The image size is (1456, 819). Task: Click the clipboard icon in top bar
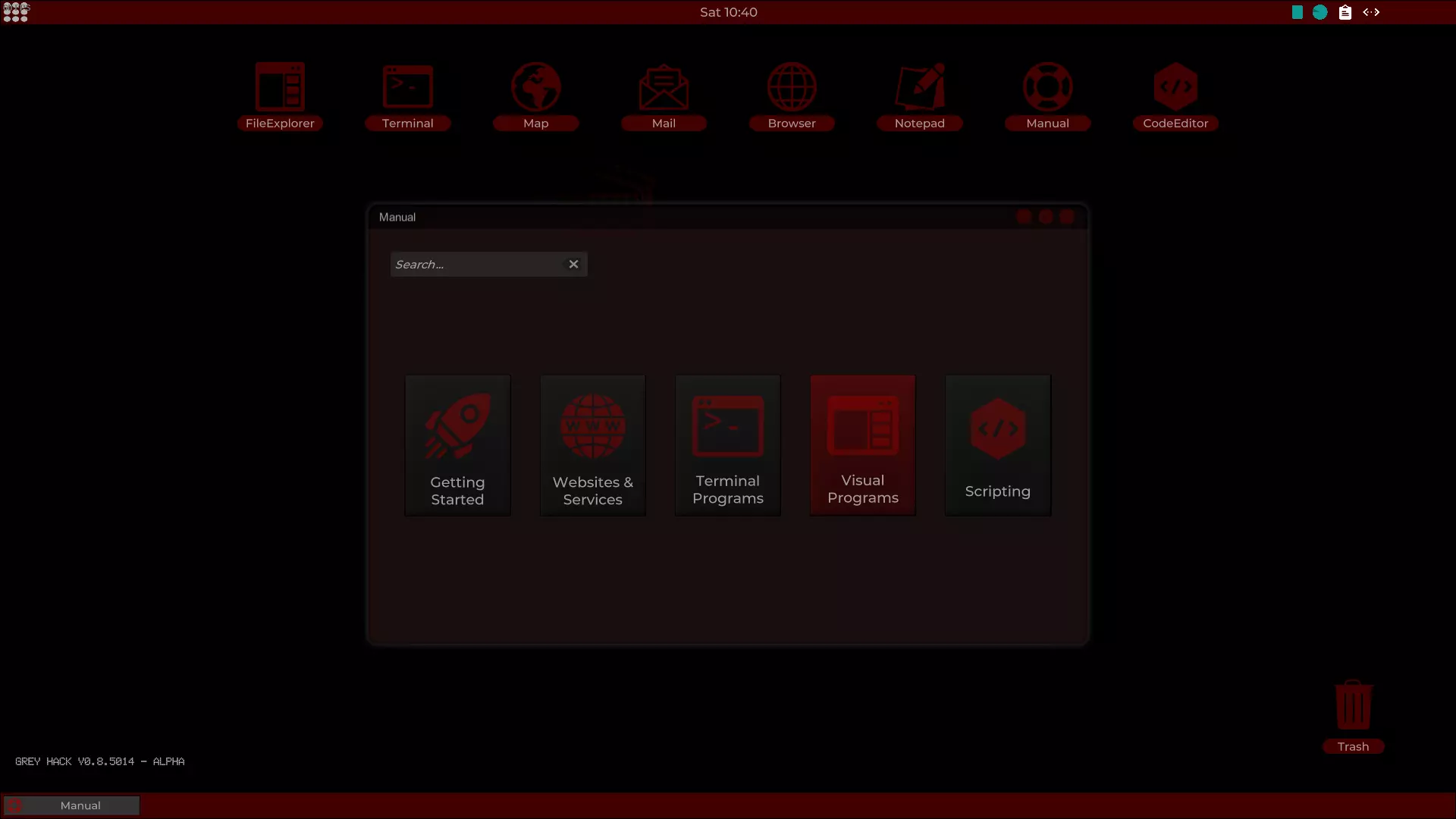pos(1345,12)
